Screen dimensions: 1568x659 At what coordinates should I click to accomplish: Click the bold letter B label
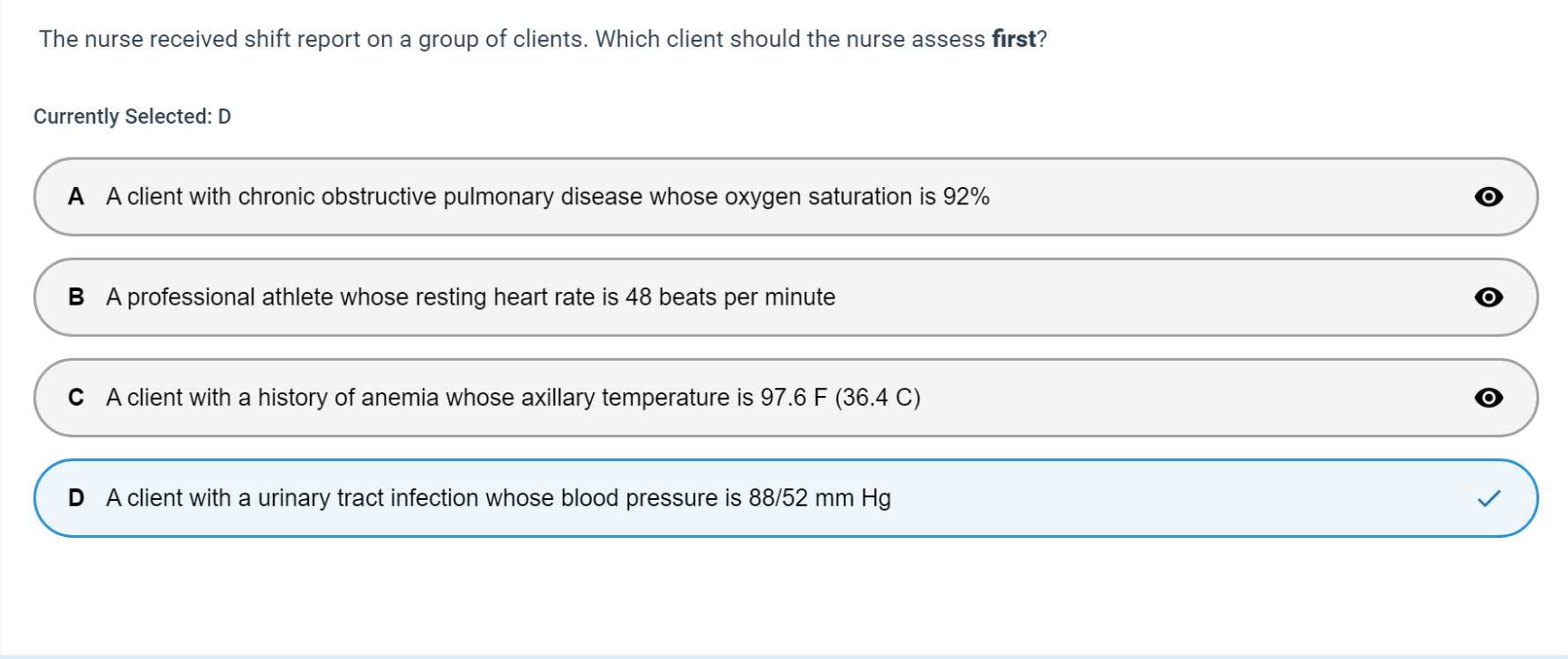[76, 297]
